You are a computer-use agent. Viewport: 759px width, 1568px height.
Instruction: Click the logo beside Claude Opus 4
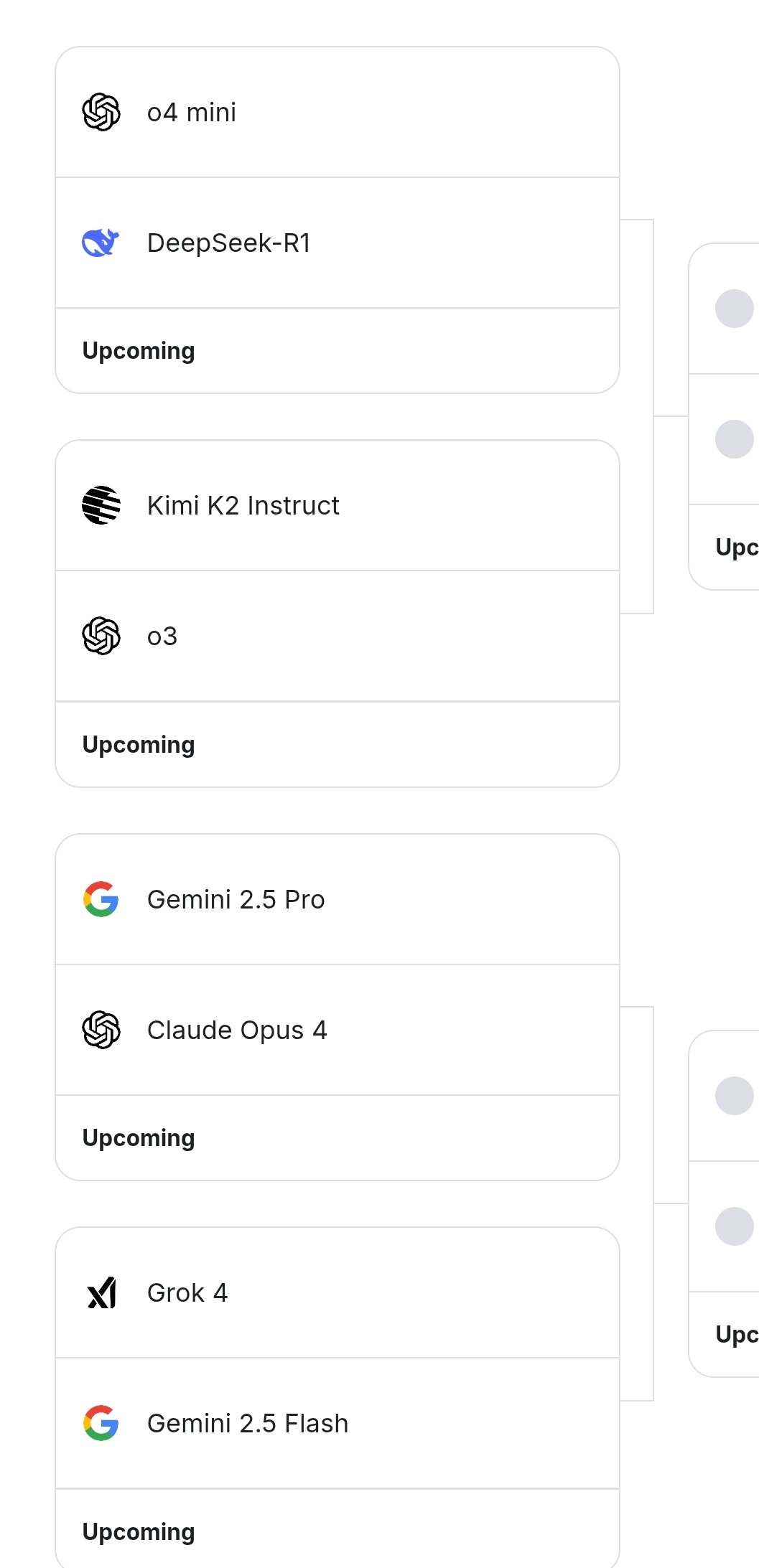click(x=101, y=1030)
